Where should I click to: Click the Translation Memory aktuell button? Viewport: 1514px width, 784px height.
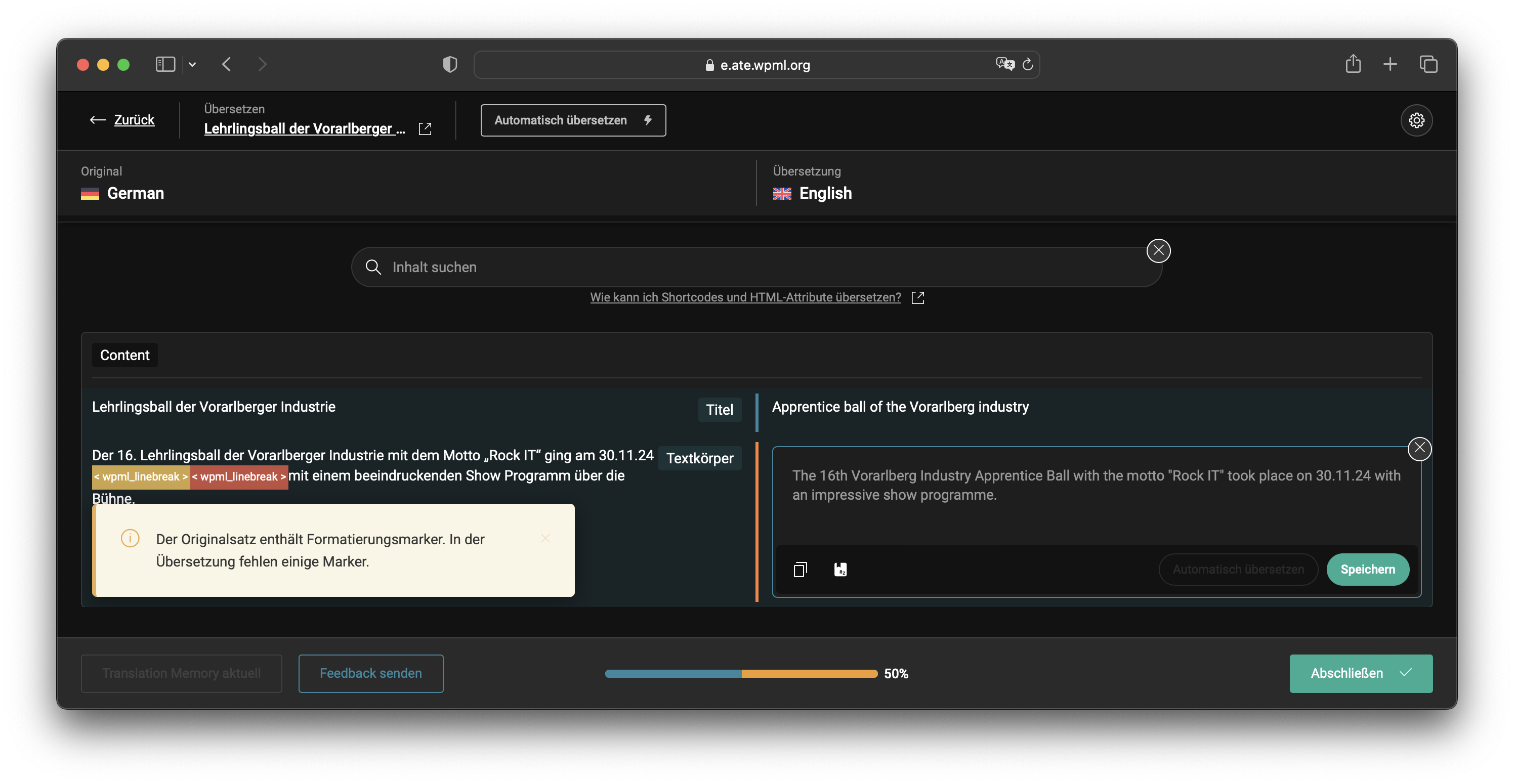182,674
